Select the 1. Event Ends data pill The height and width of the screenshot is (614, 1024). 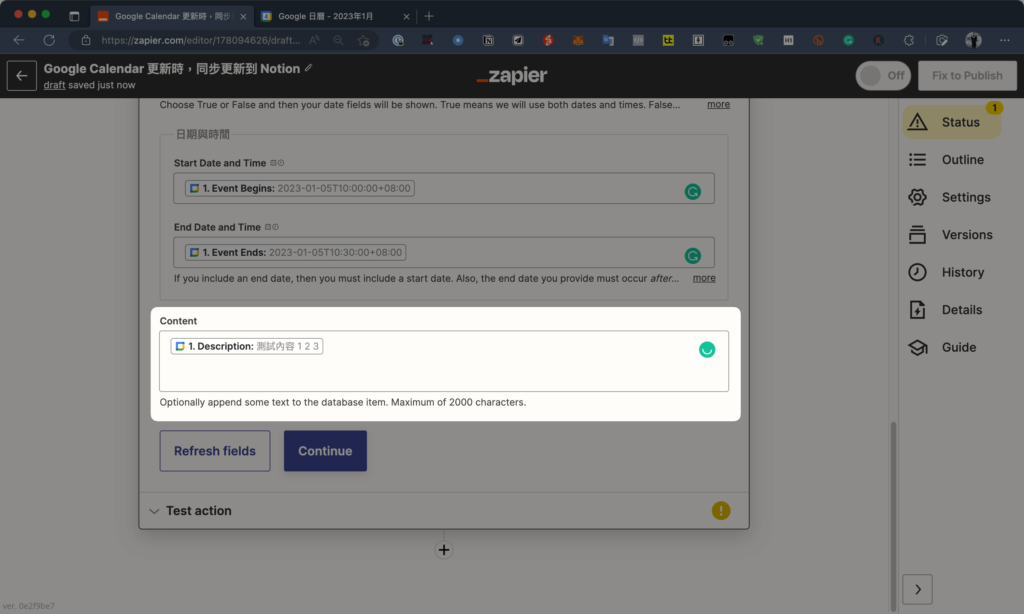point(295,252)
